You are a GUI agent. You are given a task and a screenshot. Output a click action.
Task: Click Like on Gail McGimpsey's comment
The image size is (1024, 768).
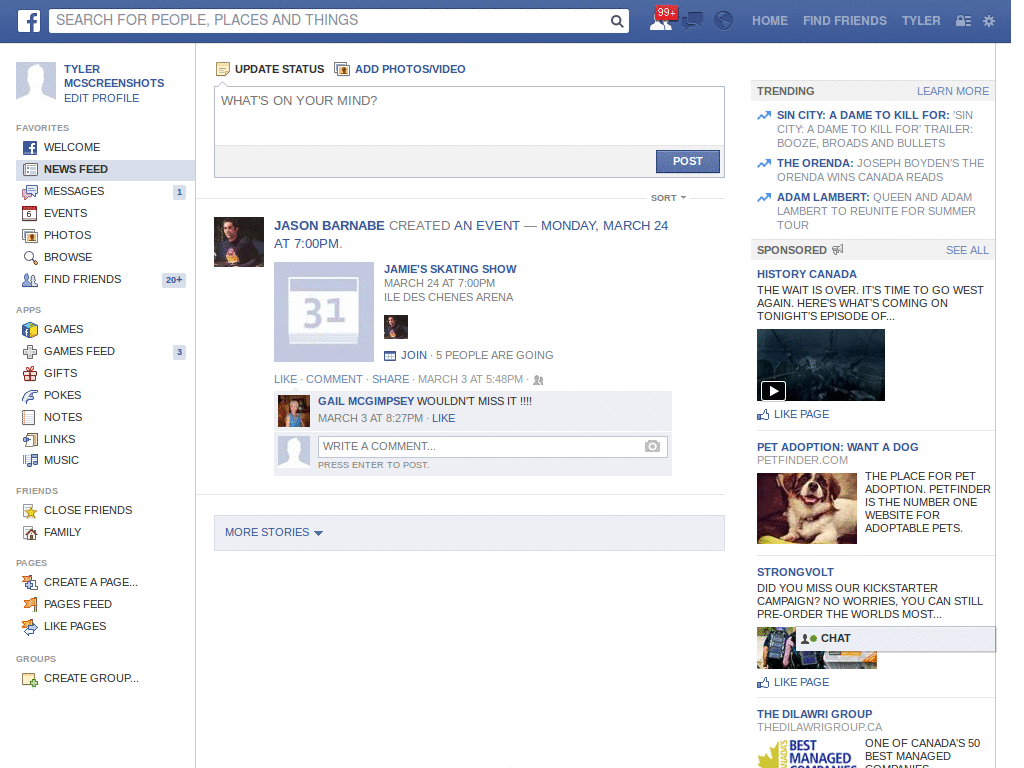[x=443, y=418]
